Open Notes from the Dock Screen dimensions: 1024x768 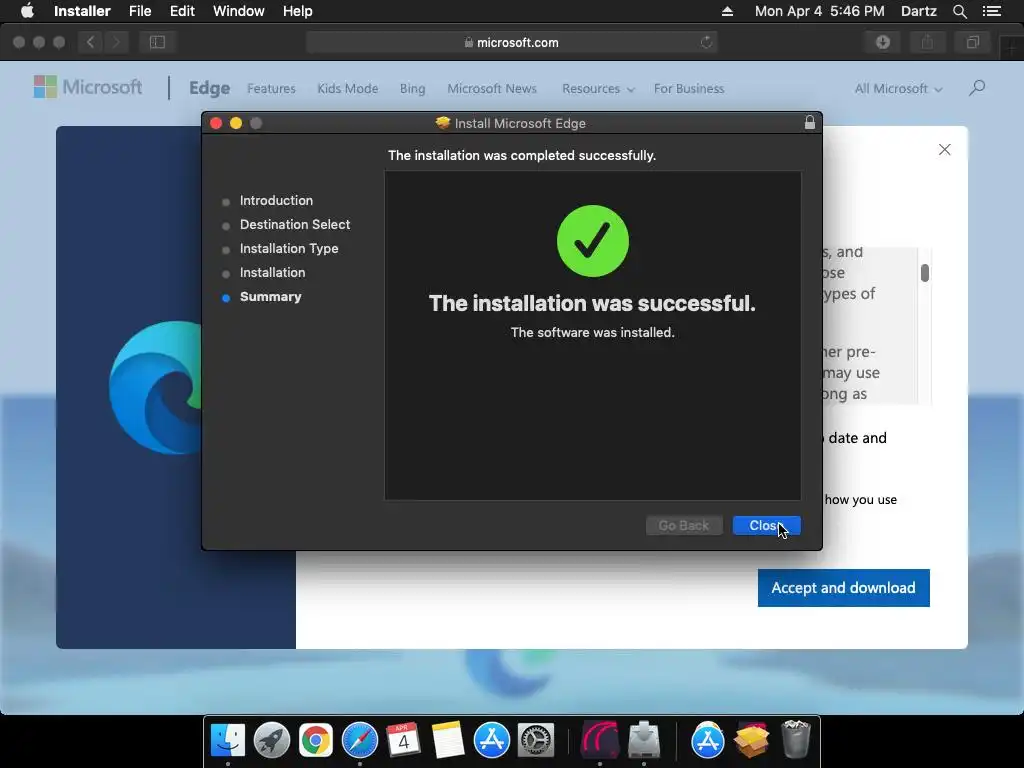(447, 741)
